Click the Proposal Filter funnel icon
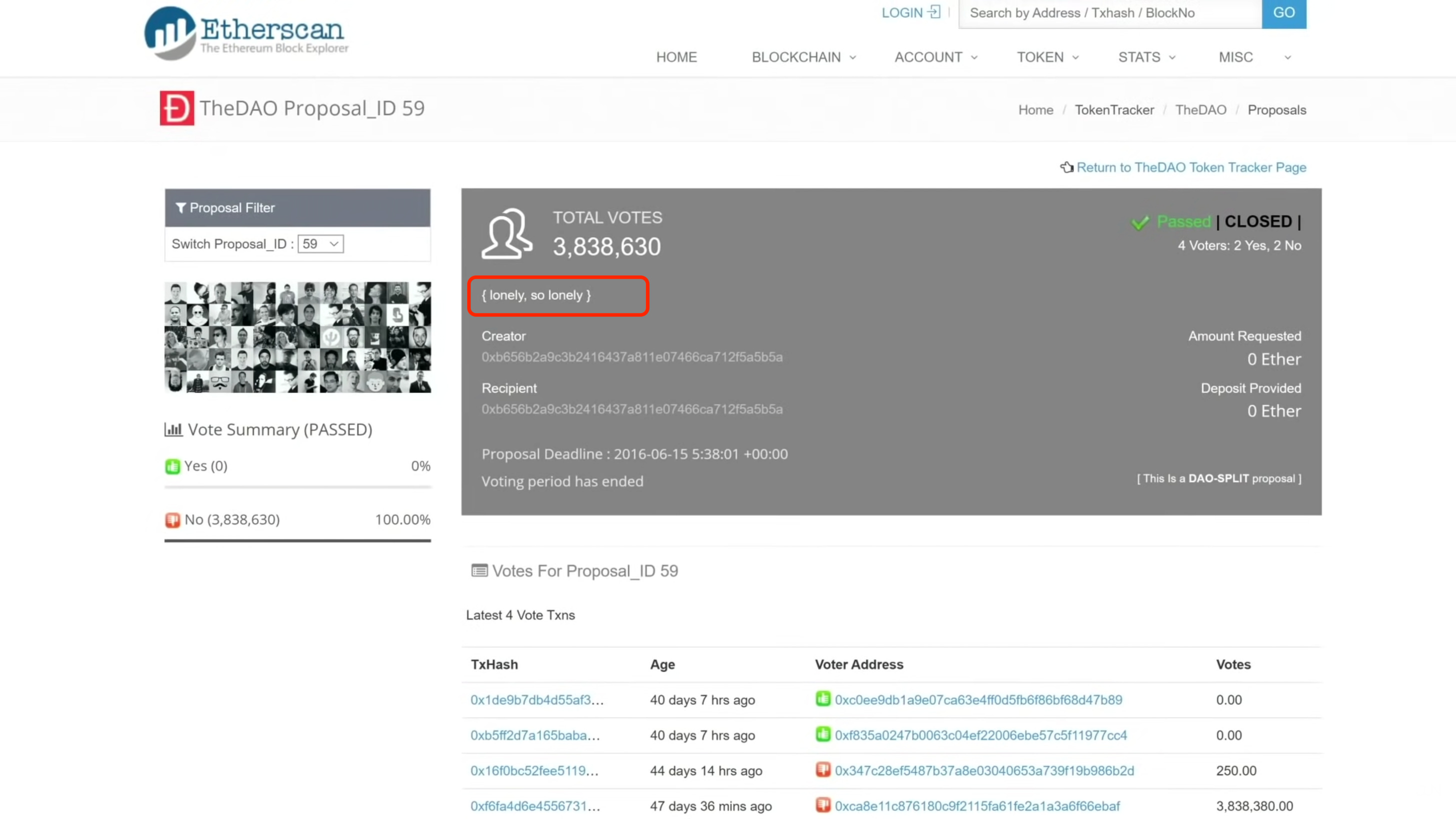The image size is (1456, 819). click(180, 208)
